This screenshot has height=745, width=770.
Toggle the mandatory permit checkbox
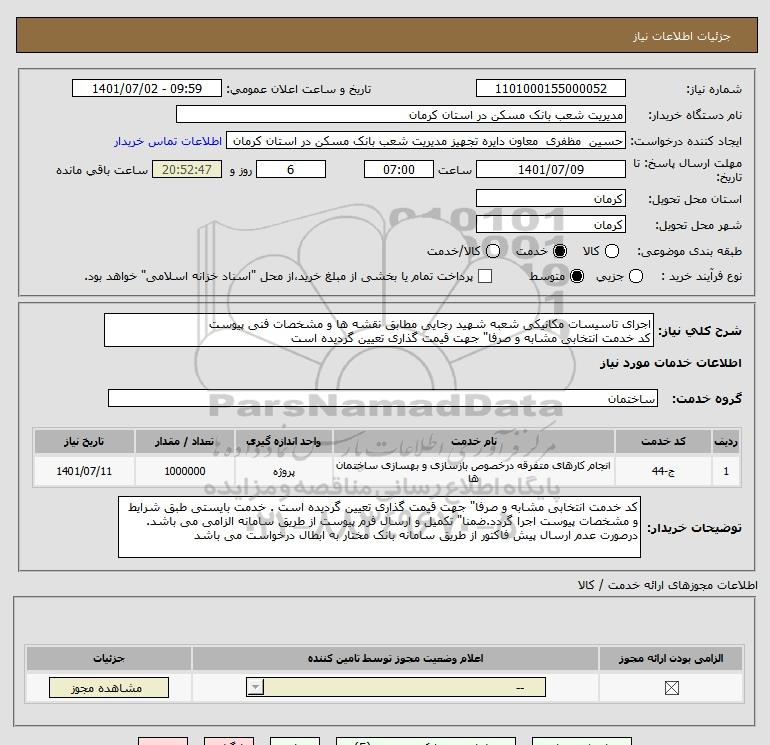click(671, 688)
